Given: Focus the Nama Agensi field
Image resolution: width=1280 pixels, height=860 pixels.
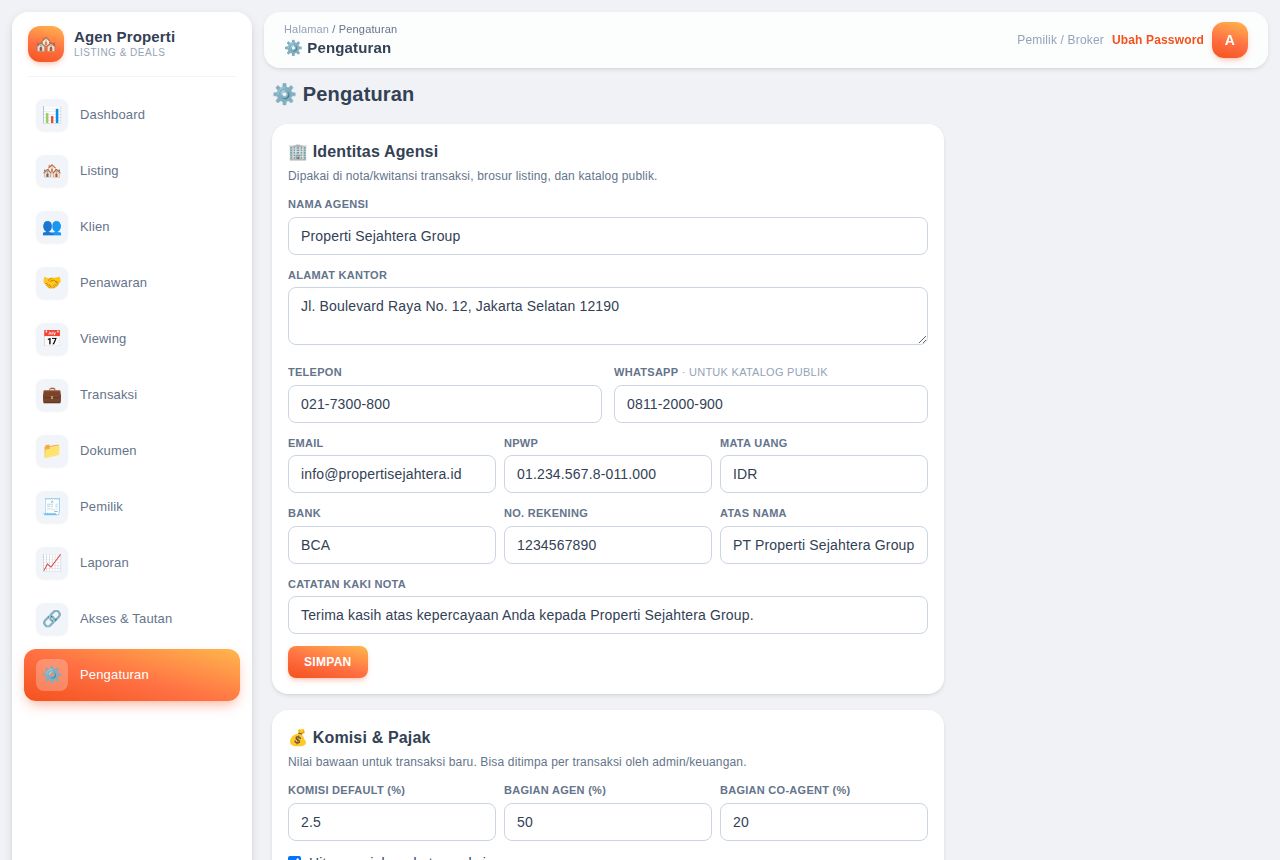Looking at the screenshot, I should 608,236.
